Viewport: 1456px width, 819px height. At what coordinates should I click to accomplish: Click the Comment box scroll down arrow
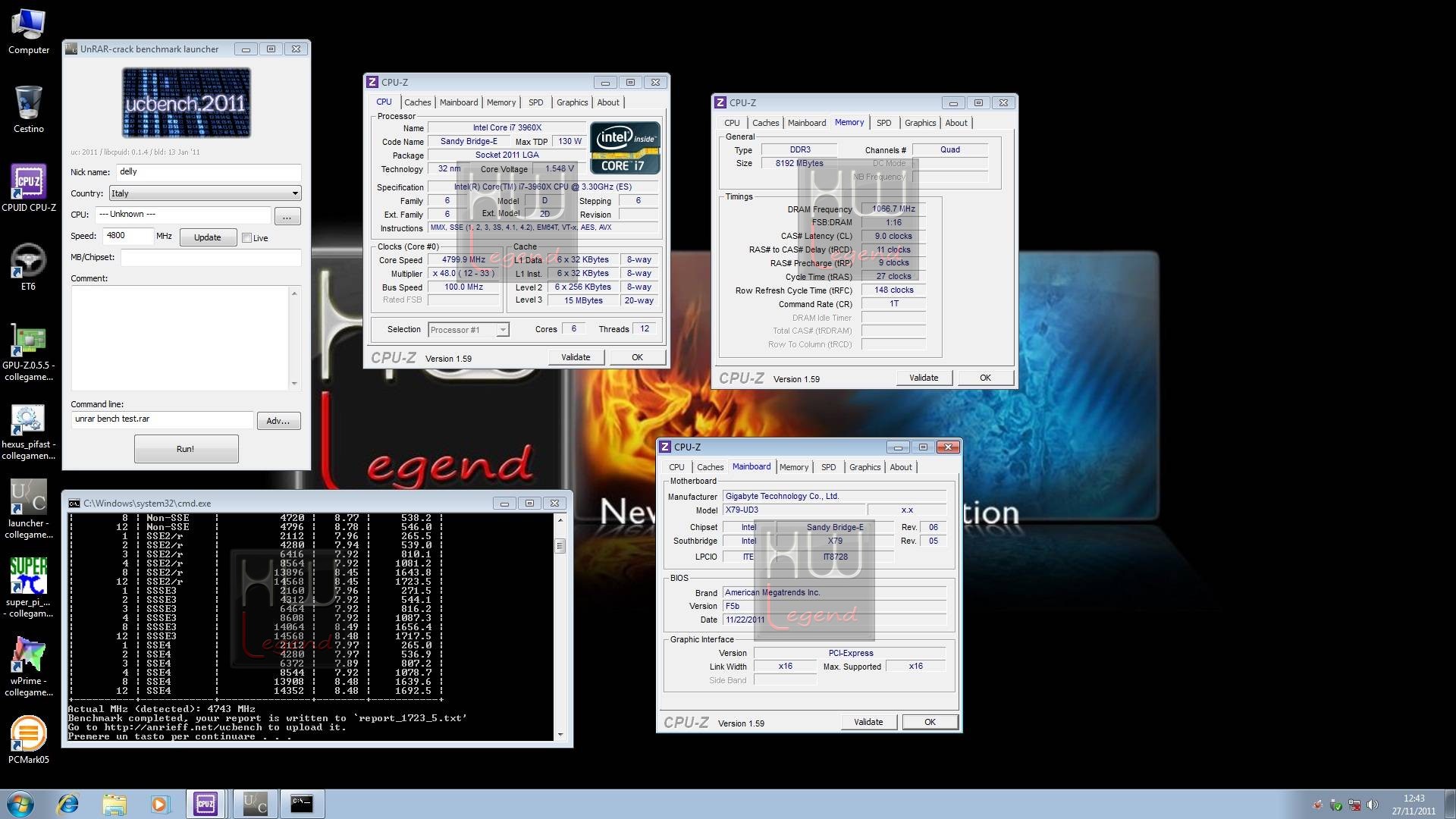[x=294, y=384]
